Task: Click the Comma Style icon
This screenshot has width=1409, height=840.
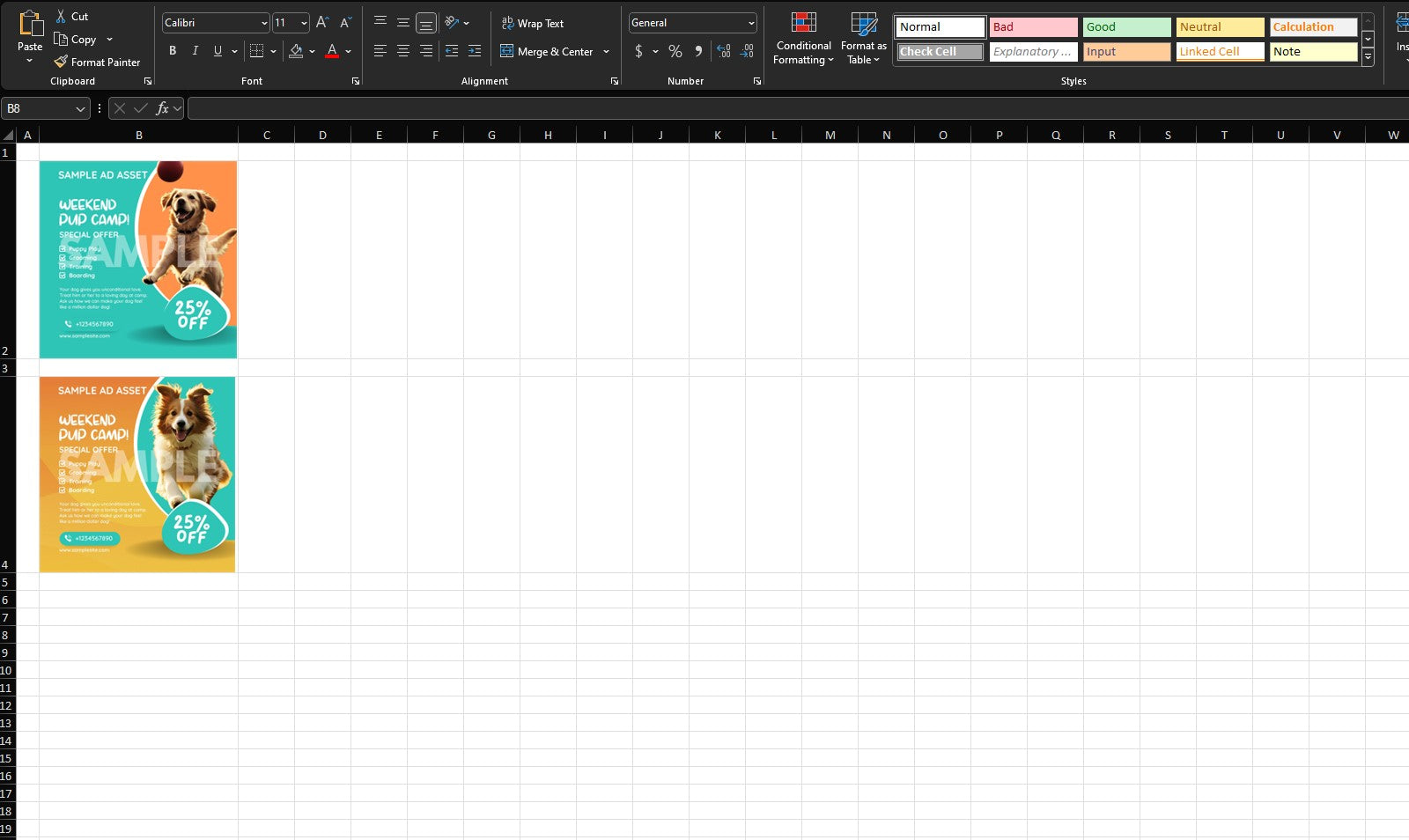Action: (698, 52)
